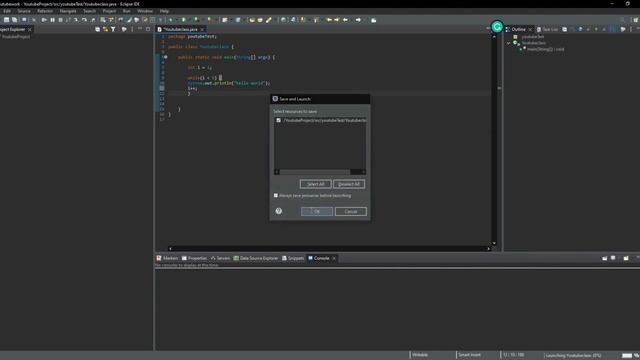Open the Help menu
The width and height of the screenshot is (640, 360).
pos(164,11)
